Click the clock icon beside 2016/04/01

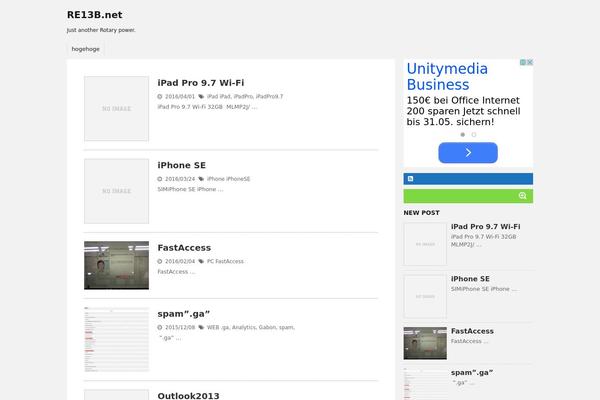pyautogui.click(x=160, y=96)
